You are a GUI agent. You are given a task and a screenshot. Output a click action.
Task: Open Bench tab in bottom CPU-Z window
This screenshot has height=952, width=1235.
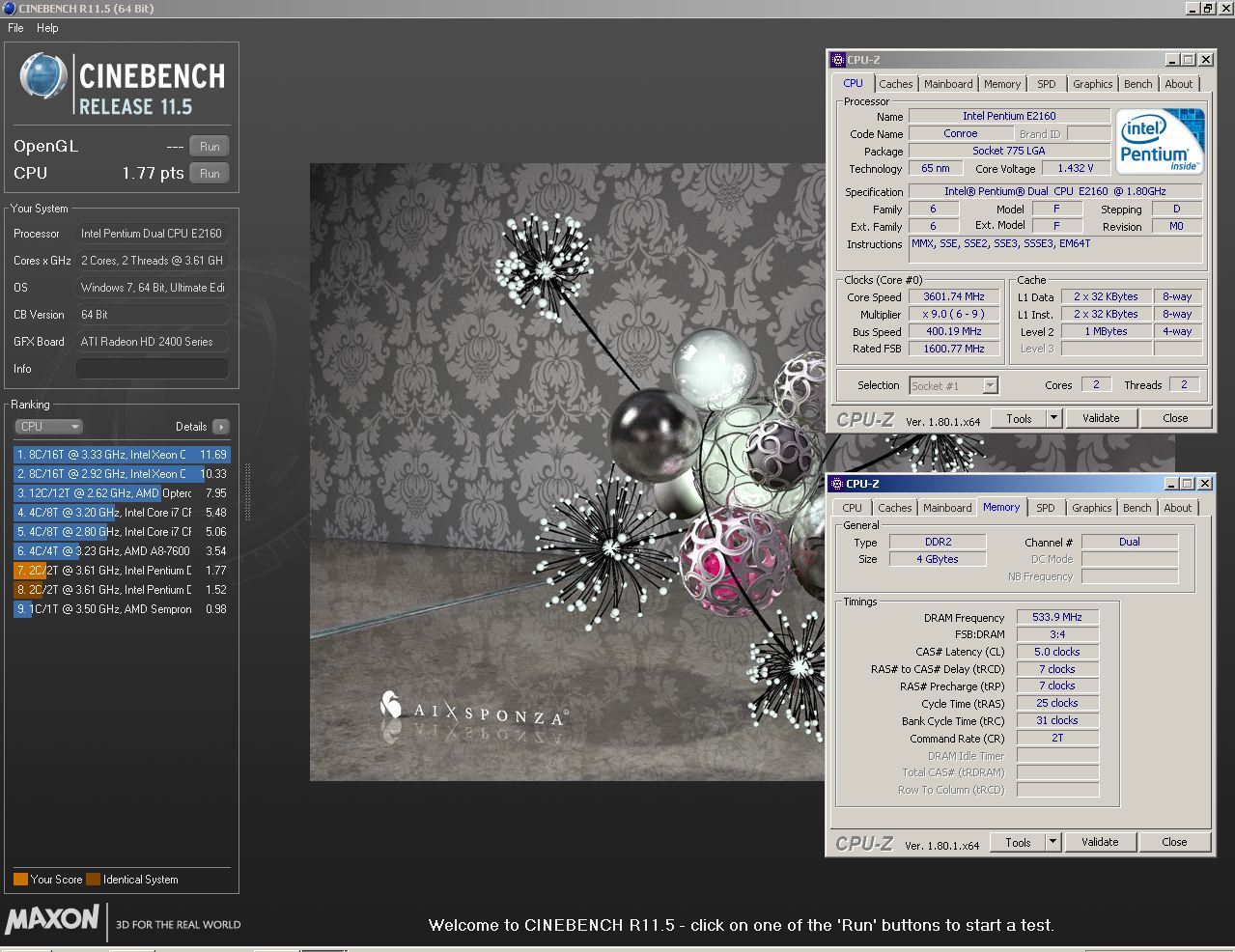[x=1137, y=508]
